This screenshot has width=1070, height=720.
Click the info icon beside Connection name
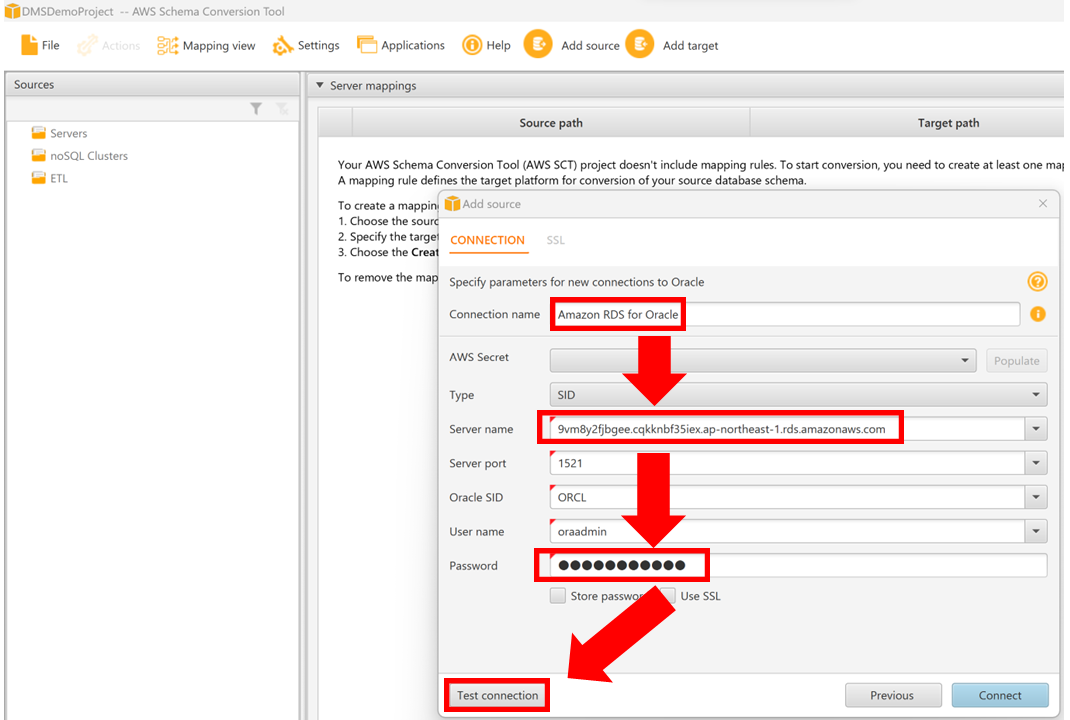pyautogui.click(x=1037, y=314)
